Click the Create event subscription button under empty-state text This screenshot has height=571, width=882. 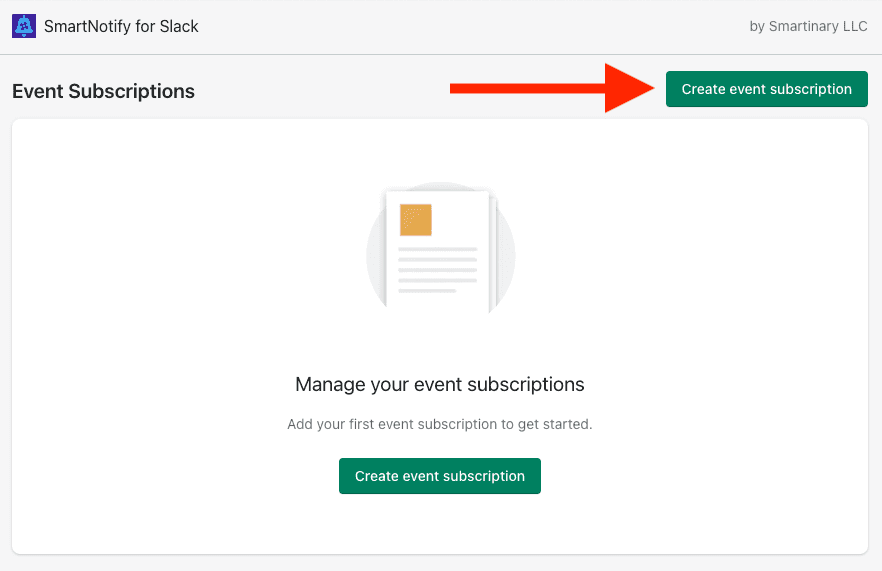tap(440, 476)
